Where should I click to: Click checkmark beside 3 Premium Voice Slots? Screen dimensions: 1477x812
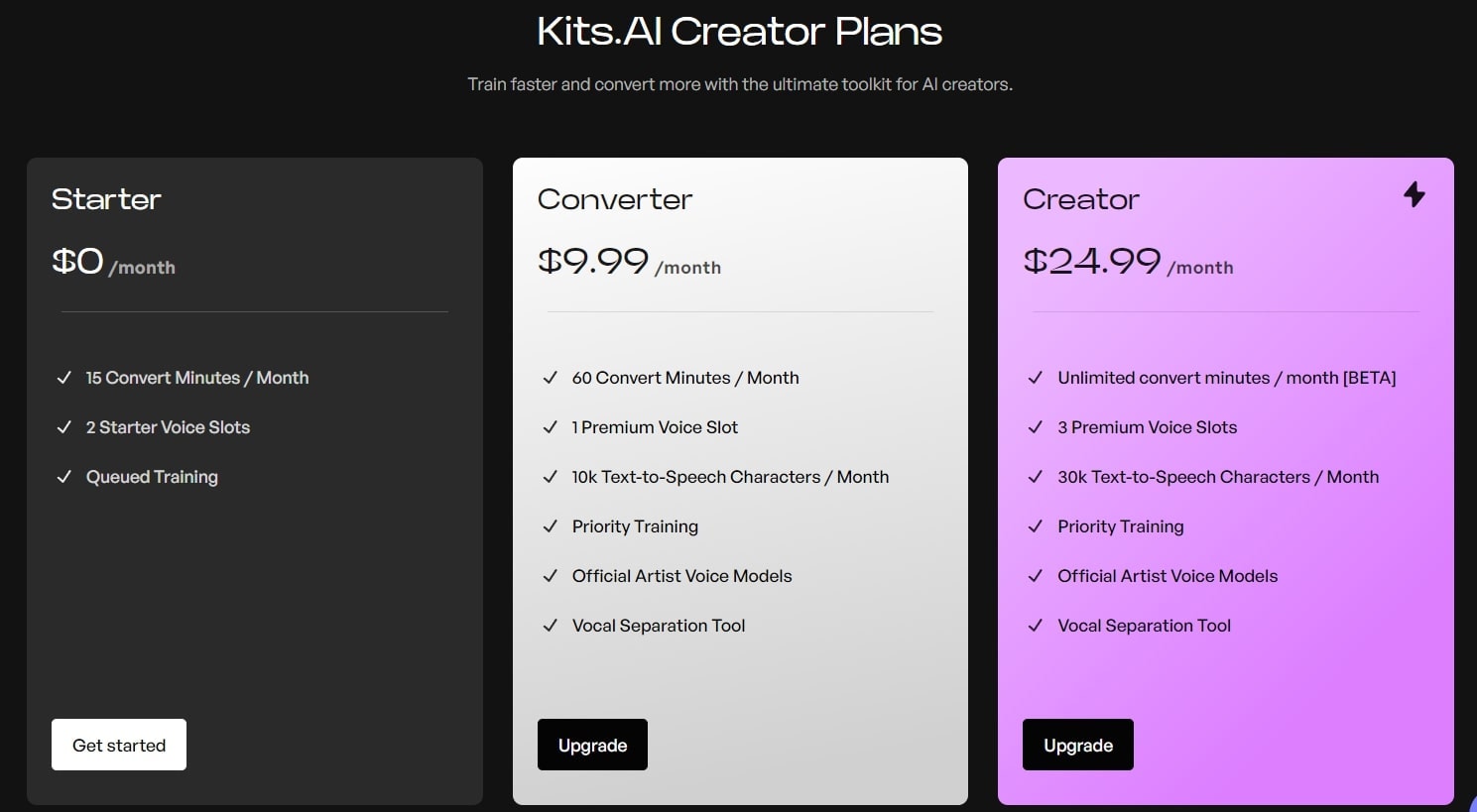(x=1036, y=427)
